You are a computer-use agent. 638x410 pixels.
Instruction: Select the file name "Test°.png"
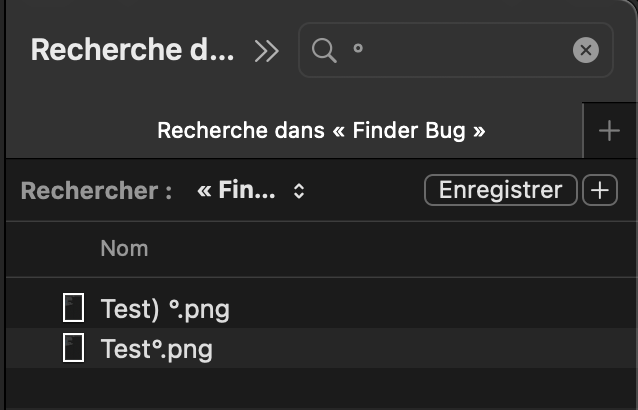click(156, 349)
